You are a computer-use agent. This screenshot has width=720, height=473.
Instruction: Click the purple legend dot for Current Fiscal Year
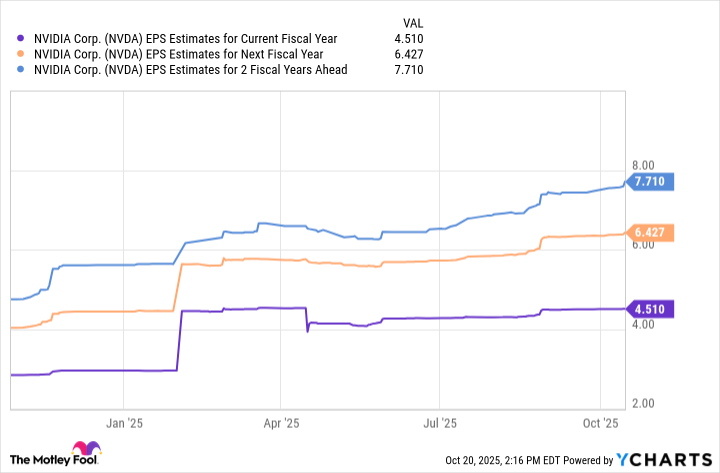pos(22,39)
